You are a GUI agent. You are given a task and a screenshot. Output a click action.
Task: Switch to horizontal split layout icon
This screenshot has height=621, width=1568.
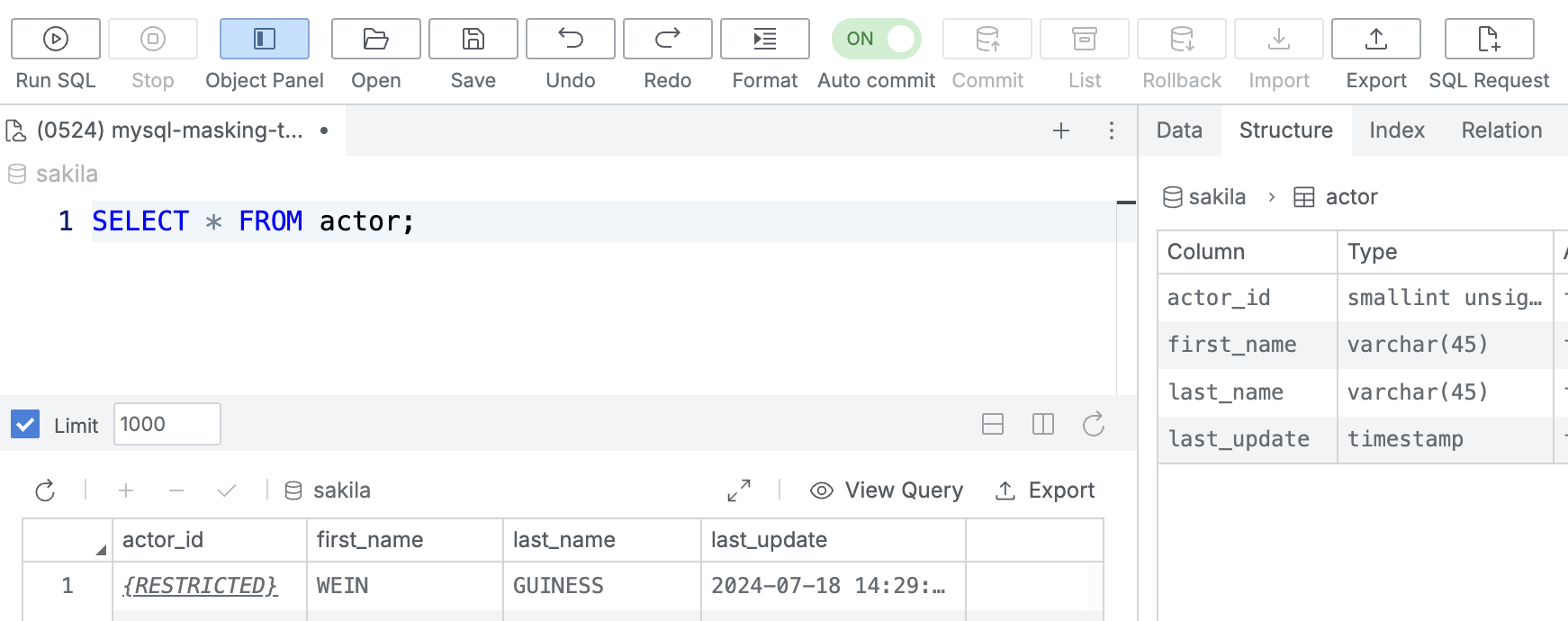pos(993,424)
